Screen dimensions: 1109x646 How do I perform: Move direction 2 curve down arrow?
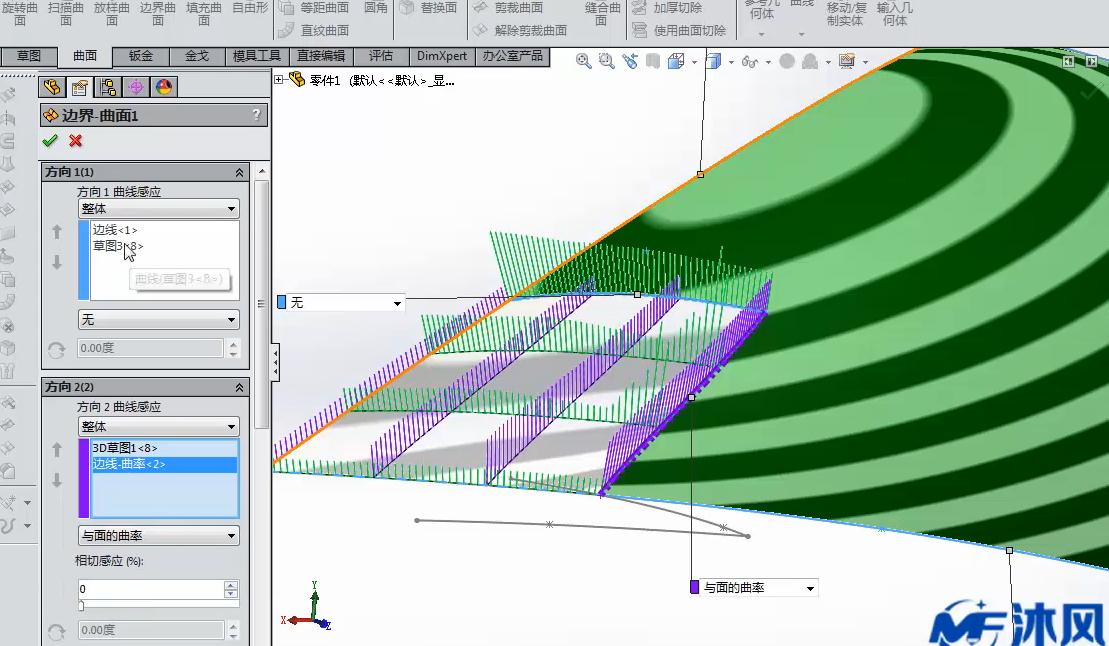click(57, 480)
